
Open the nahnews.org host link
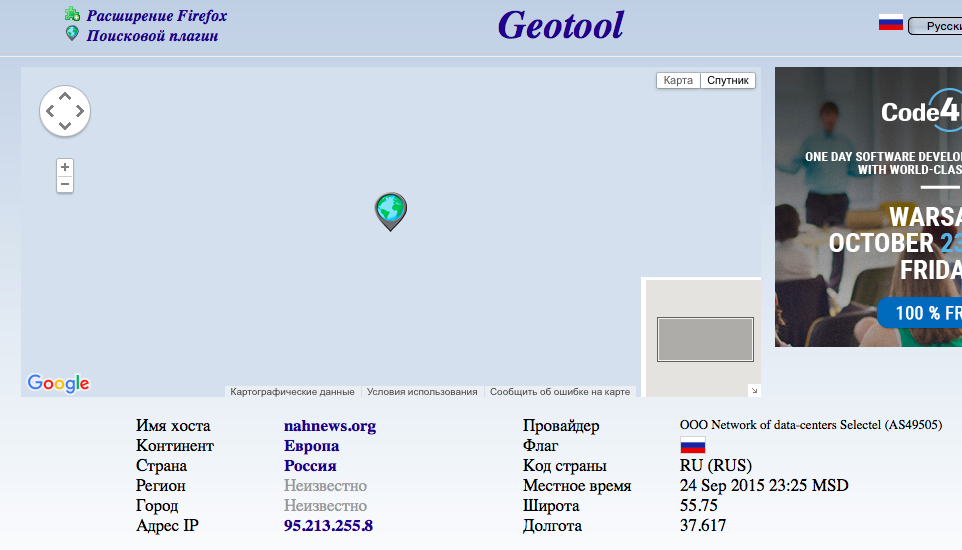[x=329, y=425]
